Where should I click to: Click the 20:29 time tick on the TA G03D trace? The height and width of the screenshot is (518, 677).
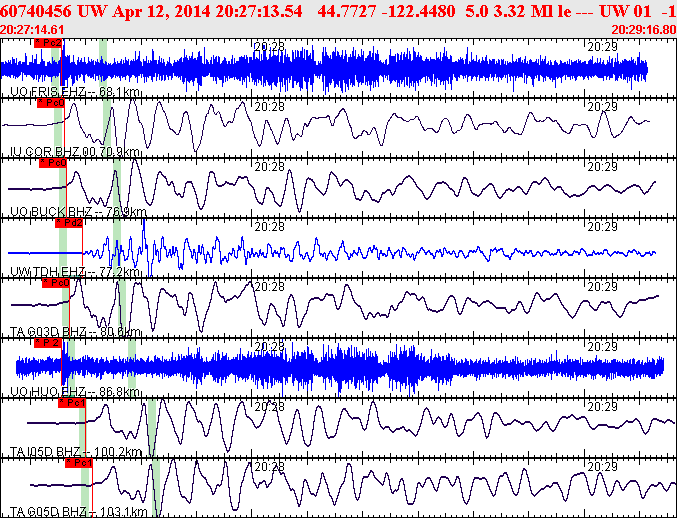(x=602, y=286)
